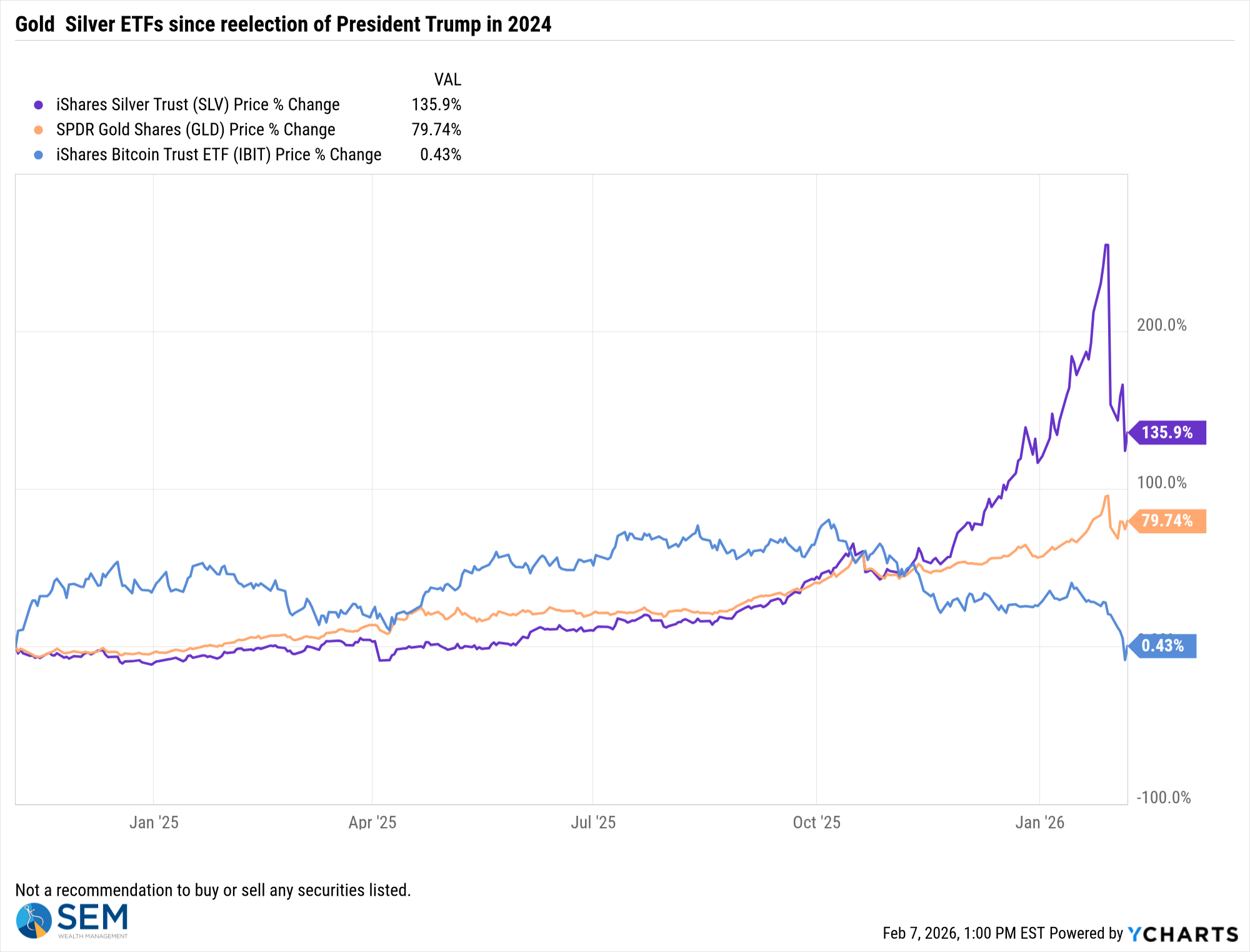Screen dimensions: 1250x952
Task: Click the YCharts logo
Action: [x=1182, y=934]
